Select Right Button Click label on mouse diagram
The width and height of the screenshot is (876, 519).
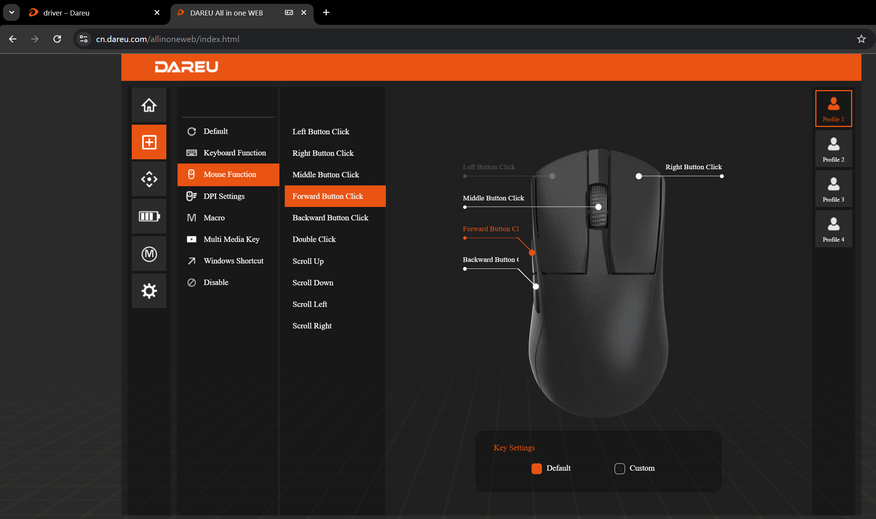pos(693,167)
